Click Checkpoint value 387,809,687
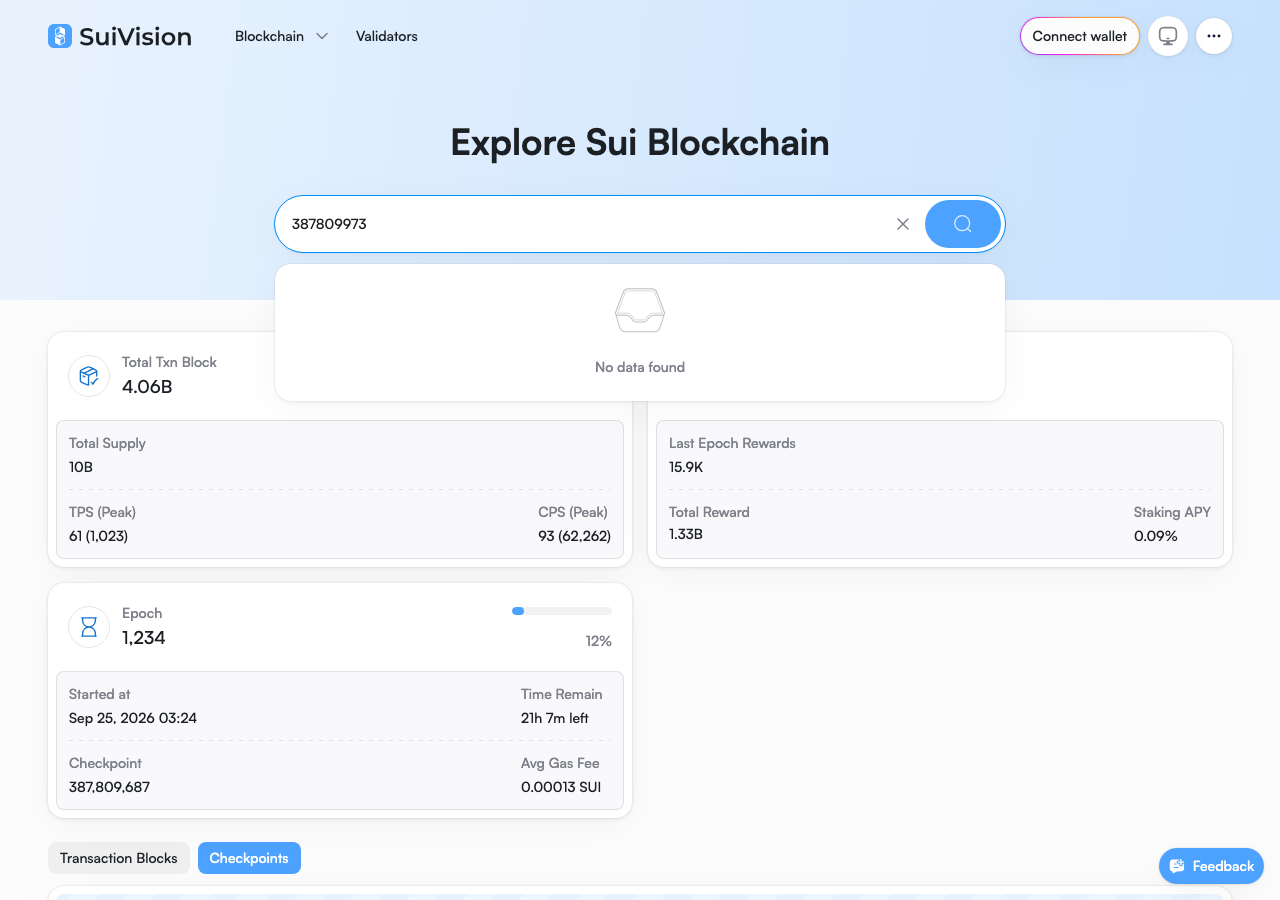Viewport: 1280px width, 900px height. click(x=109, y=787)
